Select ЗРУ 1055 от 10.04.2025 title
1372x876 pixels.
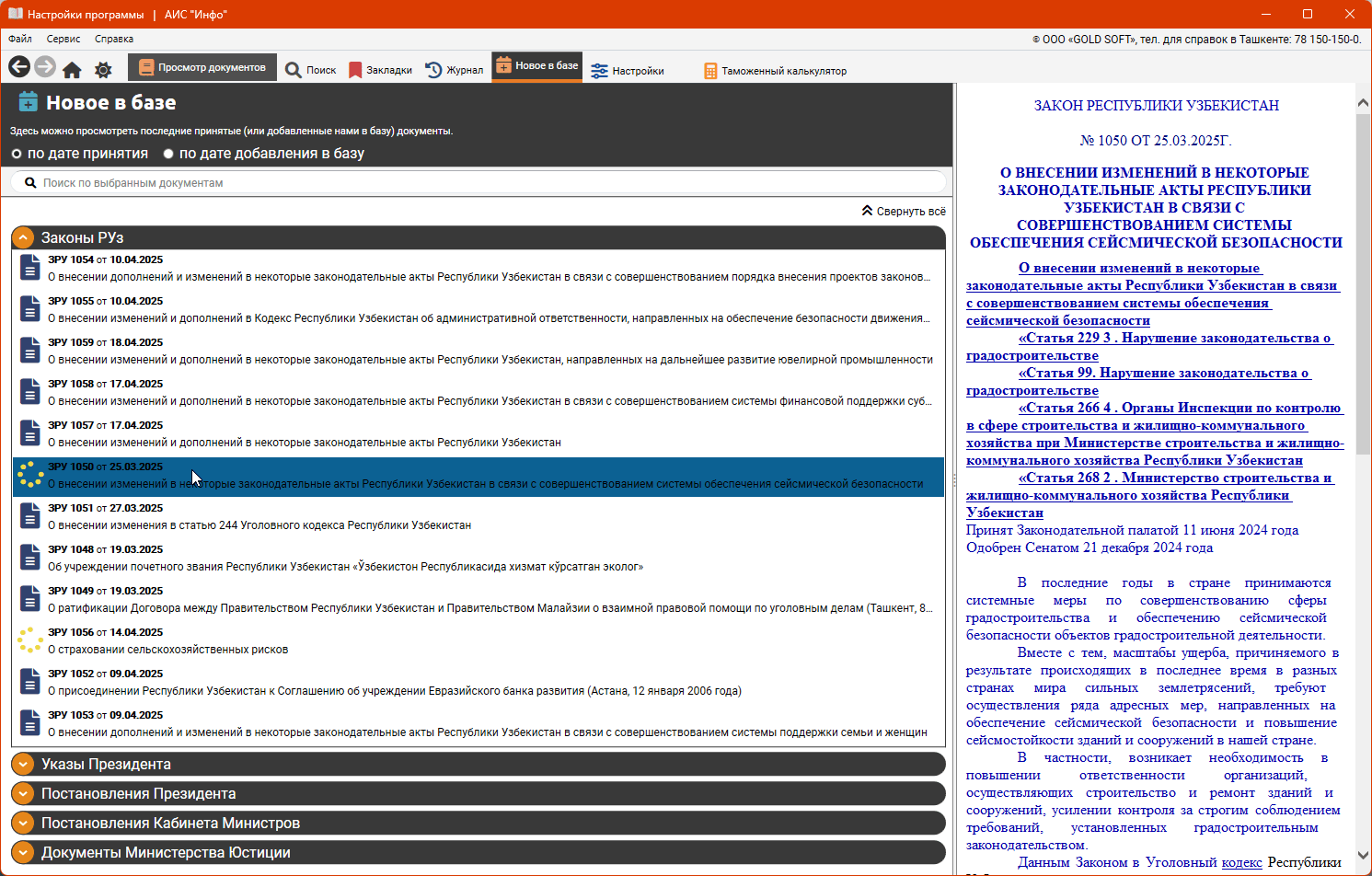106,302
